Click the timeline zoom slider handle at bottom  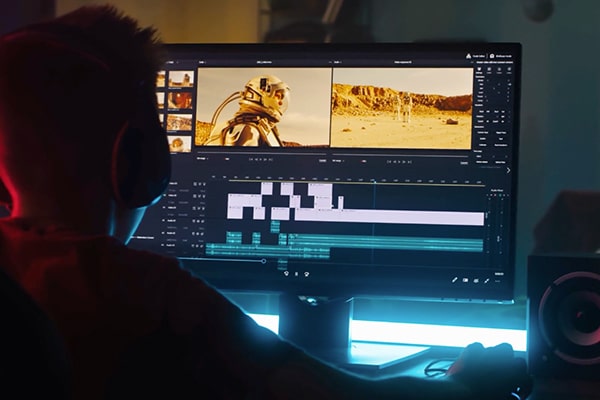click(x=264, y=261)
